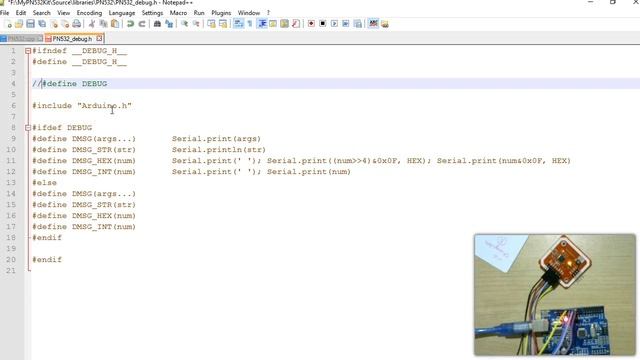
Task: Open the Edit menu
Action: pyautogui.click(x=21, y=13)
